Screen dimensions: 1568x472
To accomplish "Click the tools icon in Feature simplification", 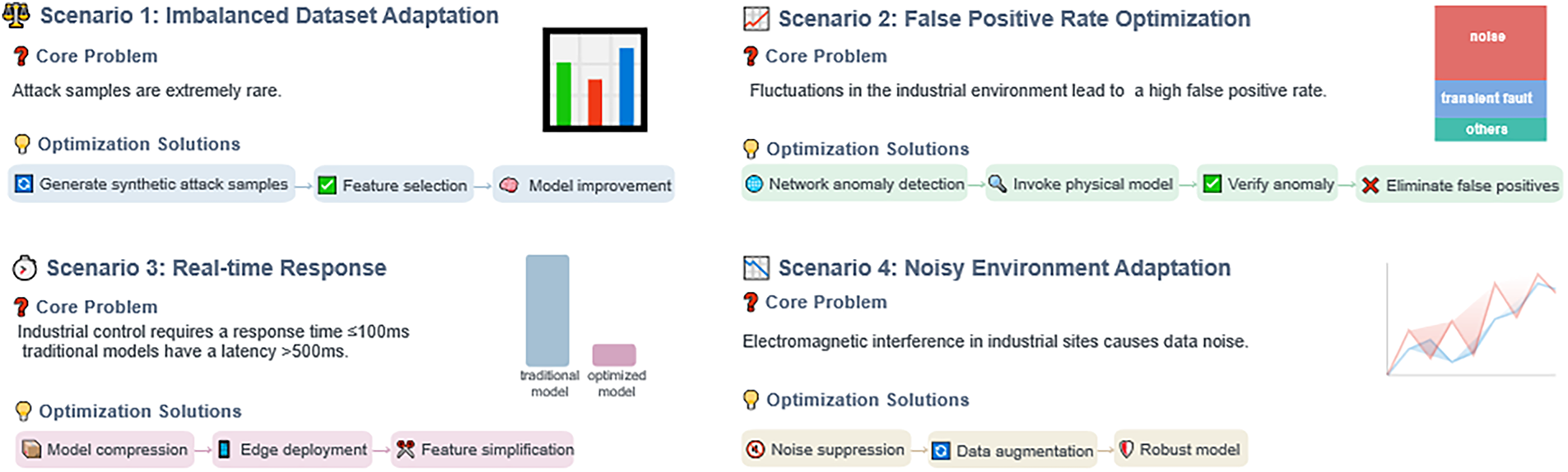I will [x=405, y=449].
